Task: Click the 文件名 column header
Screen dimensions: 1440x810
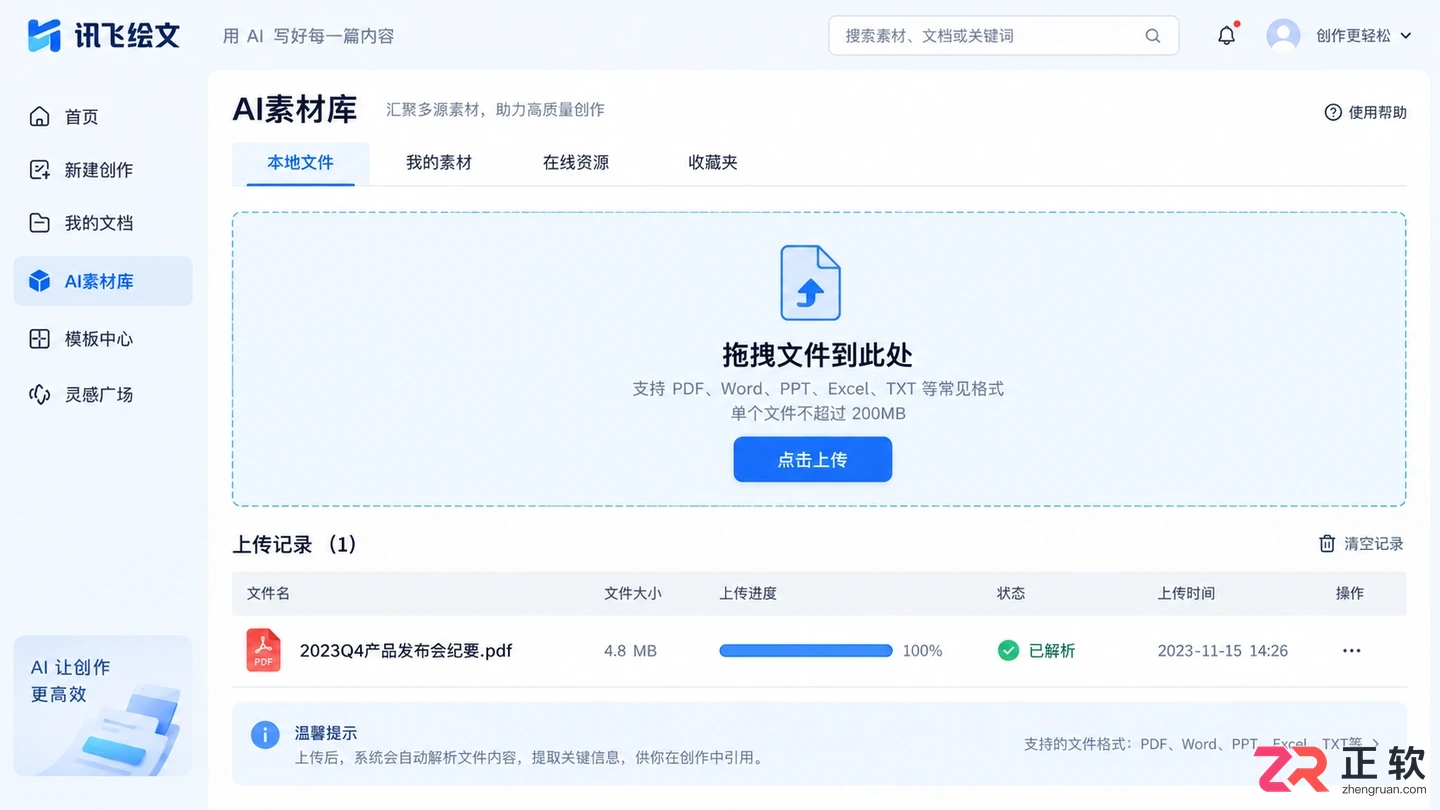Action: click(x=268, y=593)
